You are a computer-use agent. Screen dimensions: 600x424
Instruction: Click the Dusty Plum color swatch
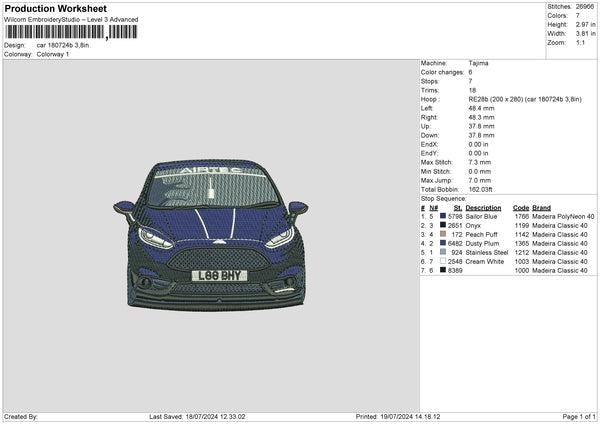coord(443,243)
